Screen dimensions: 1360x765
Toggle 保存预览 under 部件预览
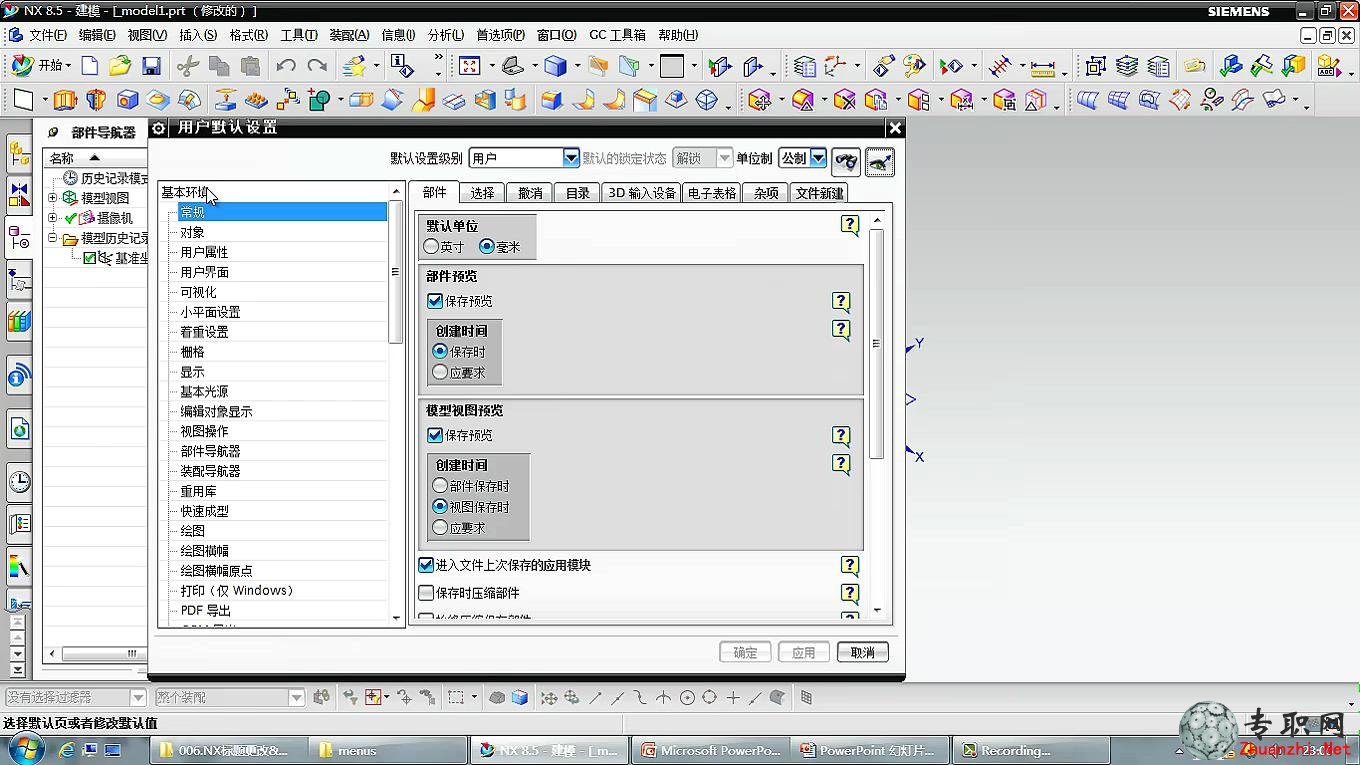pyautogui.click(x=435, y=300)
